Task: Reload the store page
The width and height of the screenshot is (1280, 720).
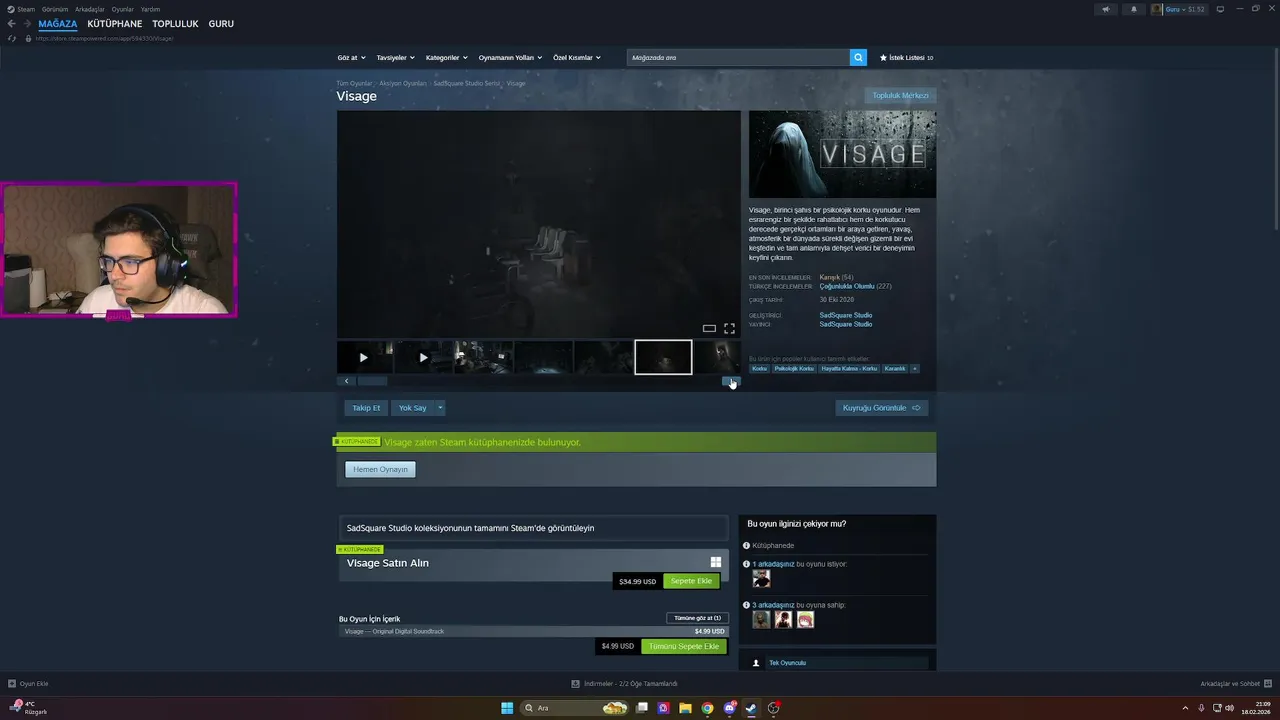Action: click(12, 38)
